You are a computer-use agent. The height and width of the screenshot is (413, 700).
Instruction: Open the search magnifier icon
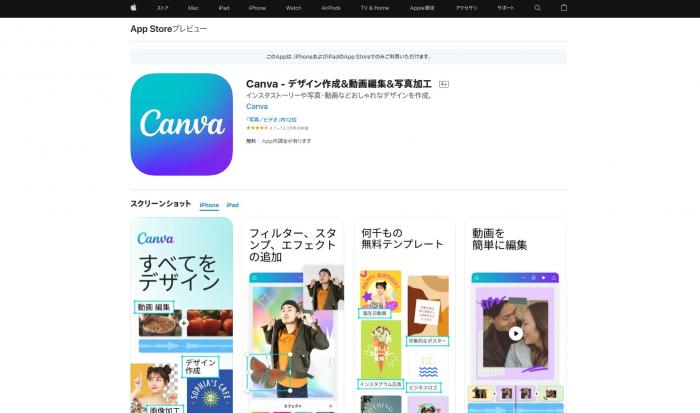click(538, 8)
